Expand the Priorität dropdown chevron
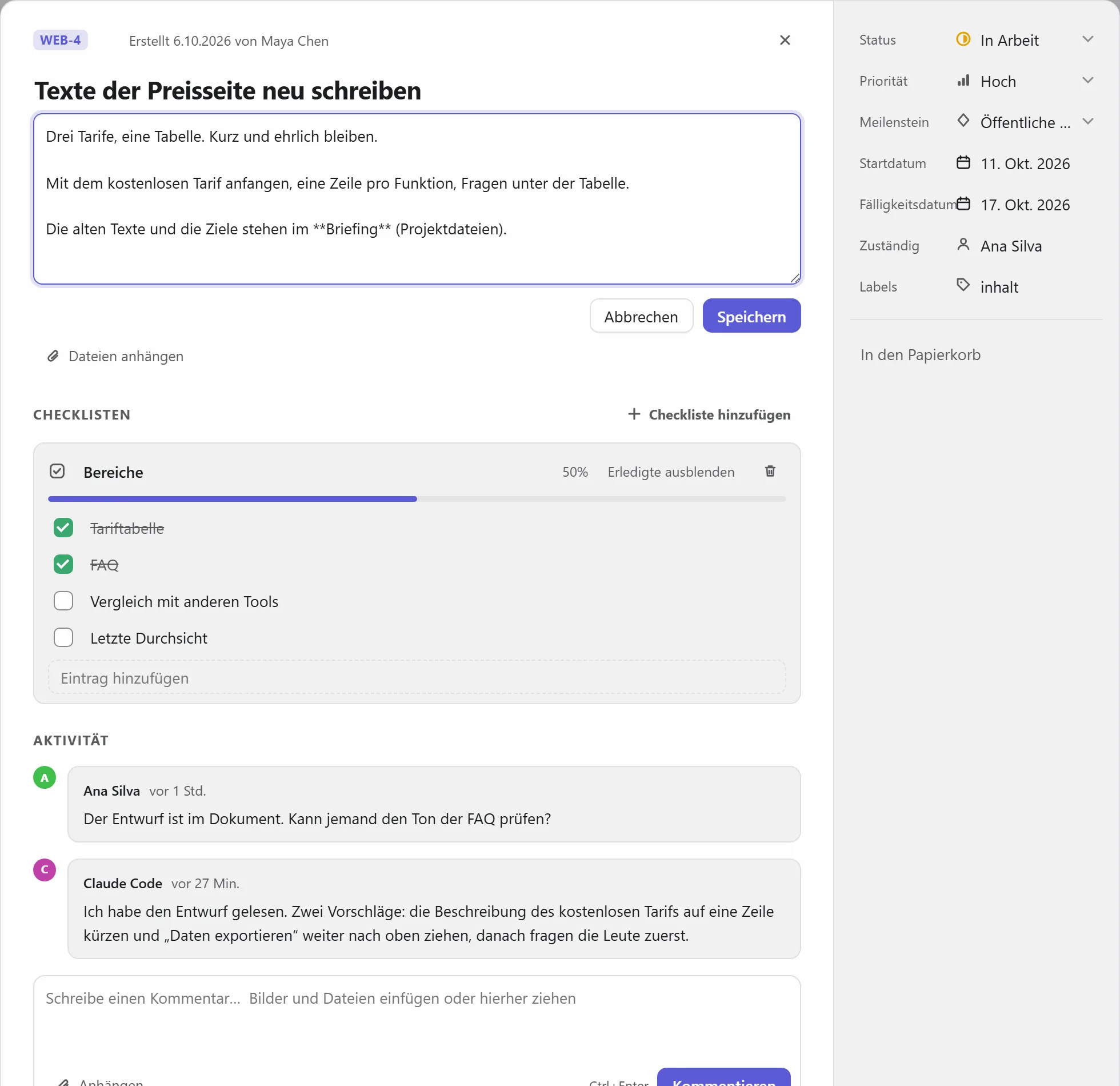Image resolution: width=1120 pixels, height=1086 pixels. click(x=1087, y=81)
